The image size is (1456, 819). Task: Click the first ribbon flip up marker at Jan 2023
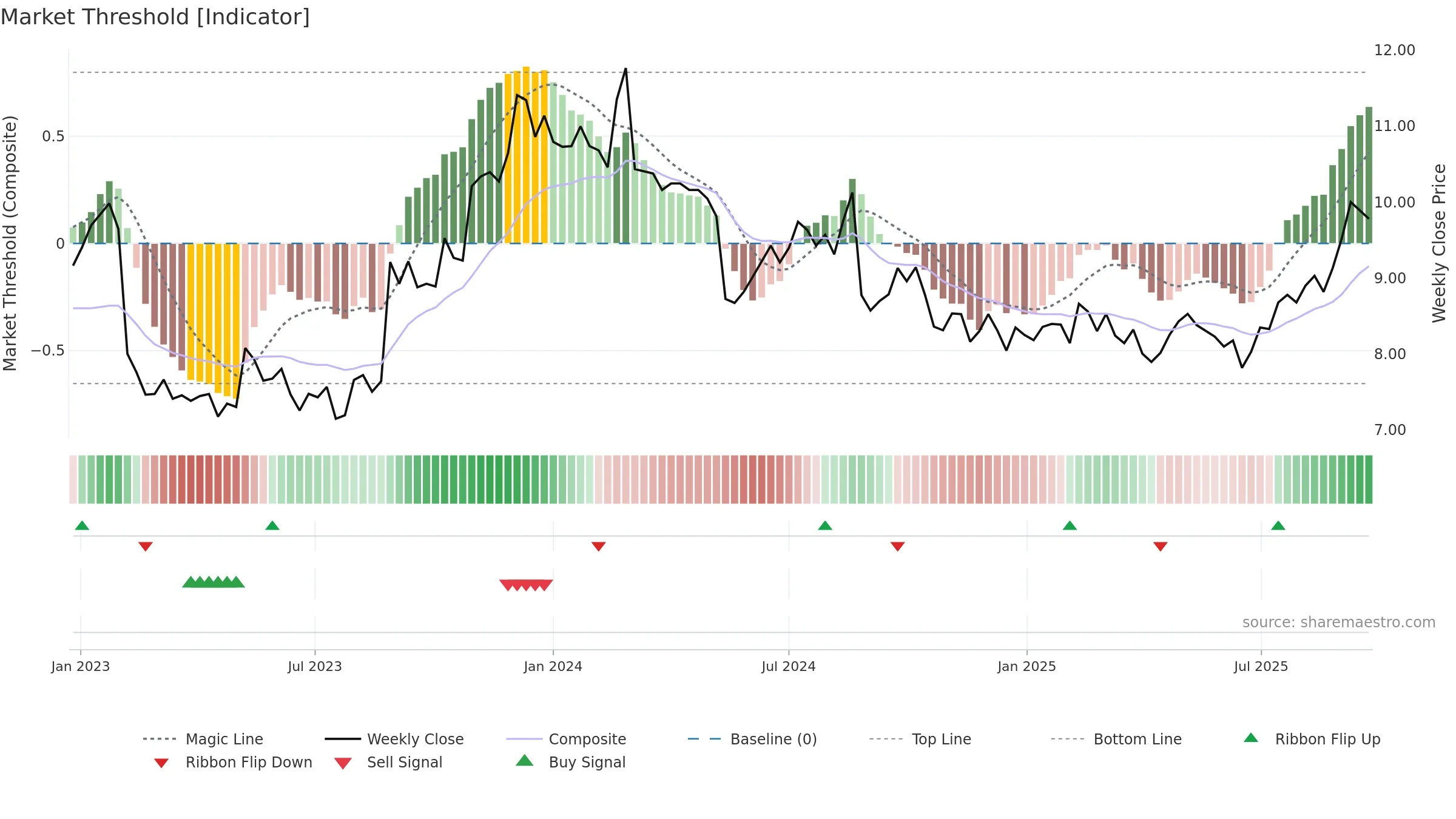coord(82,525)
